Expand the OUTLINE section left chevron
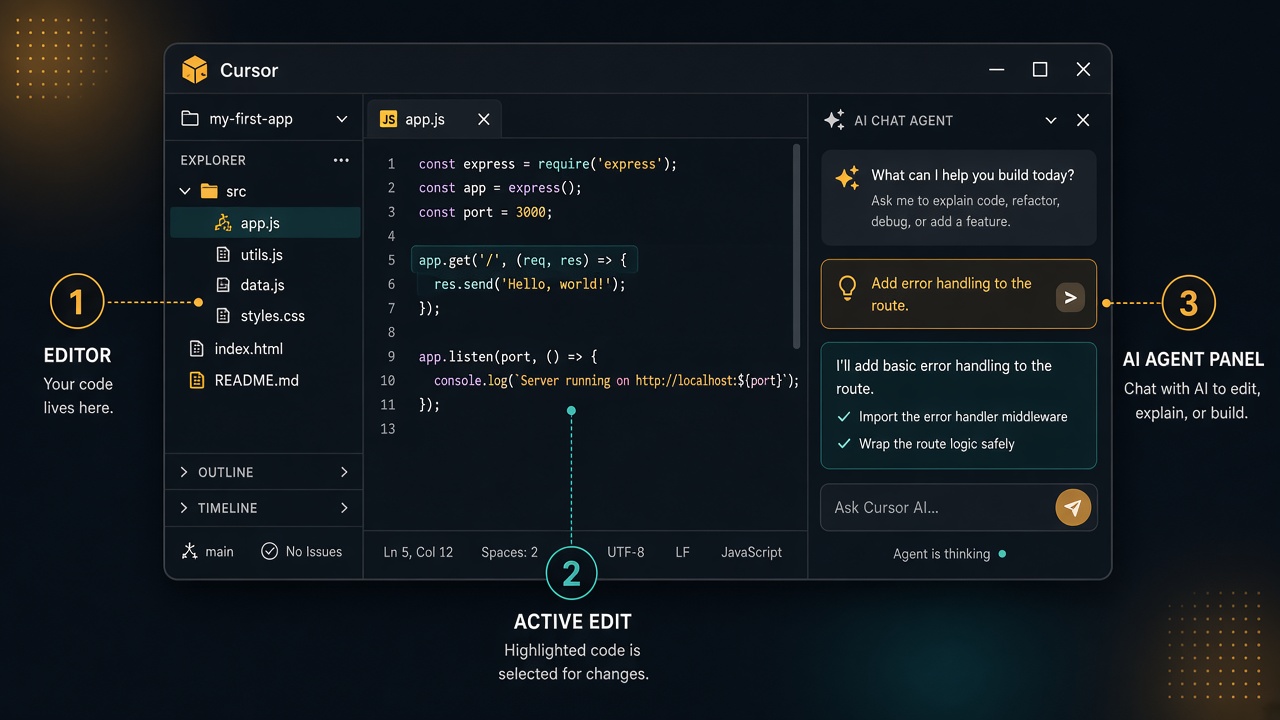The height and width of the screenshot is (720, 1280). 184,472
